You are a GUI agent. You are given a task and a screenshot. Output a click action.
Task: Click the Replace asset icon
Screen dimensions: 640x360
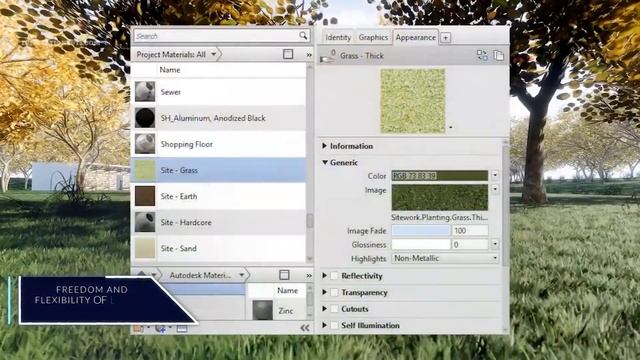tap(482, 55)
